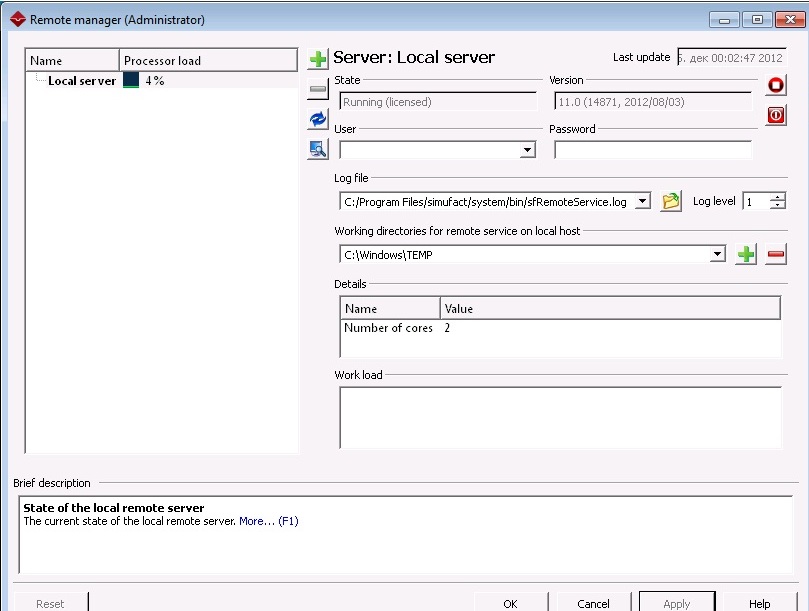Remove working directory with red minus
The width and height of the screenshot is (809, 611).
775,255
